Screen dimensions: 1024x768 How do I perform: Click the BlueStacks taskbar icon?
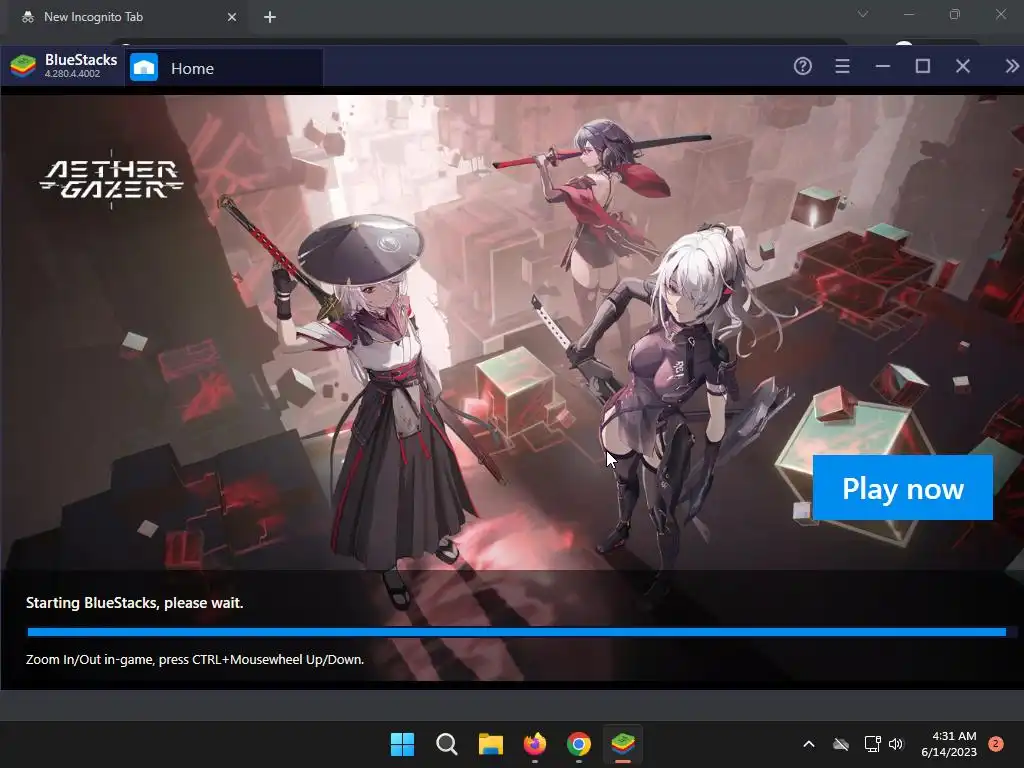(x=623, y=744)
